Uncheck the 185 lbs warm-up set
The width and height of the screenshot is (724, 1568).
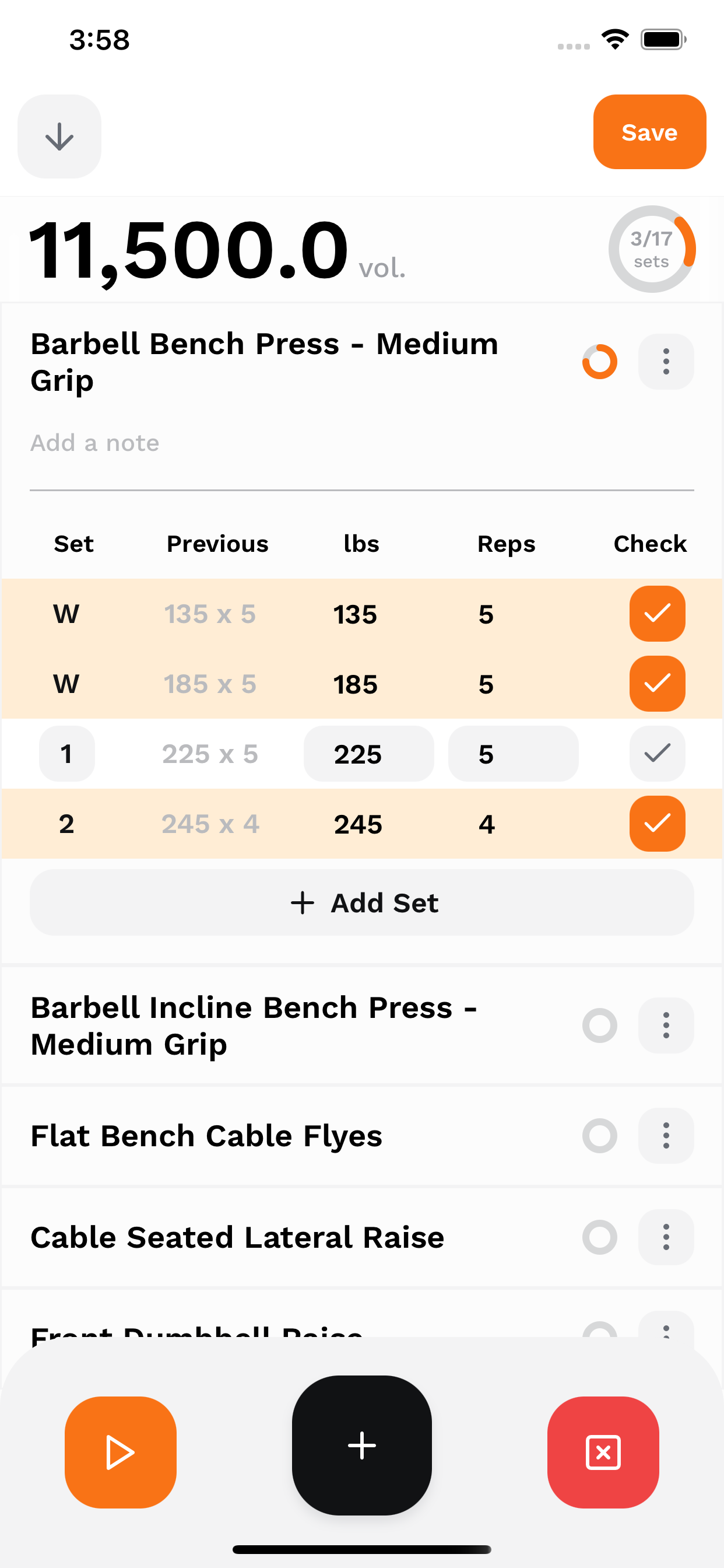click(x=657, y=684)
